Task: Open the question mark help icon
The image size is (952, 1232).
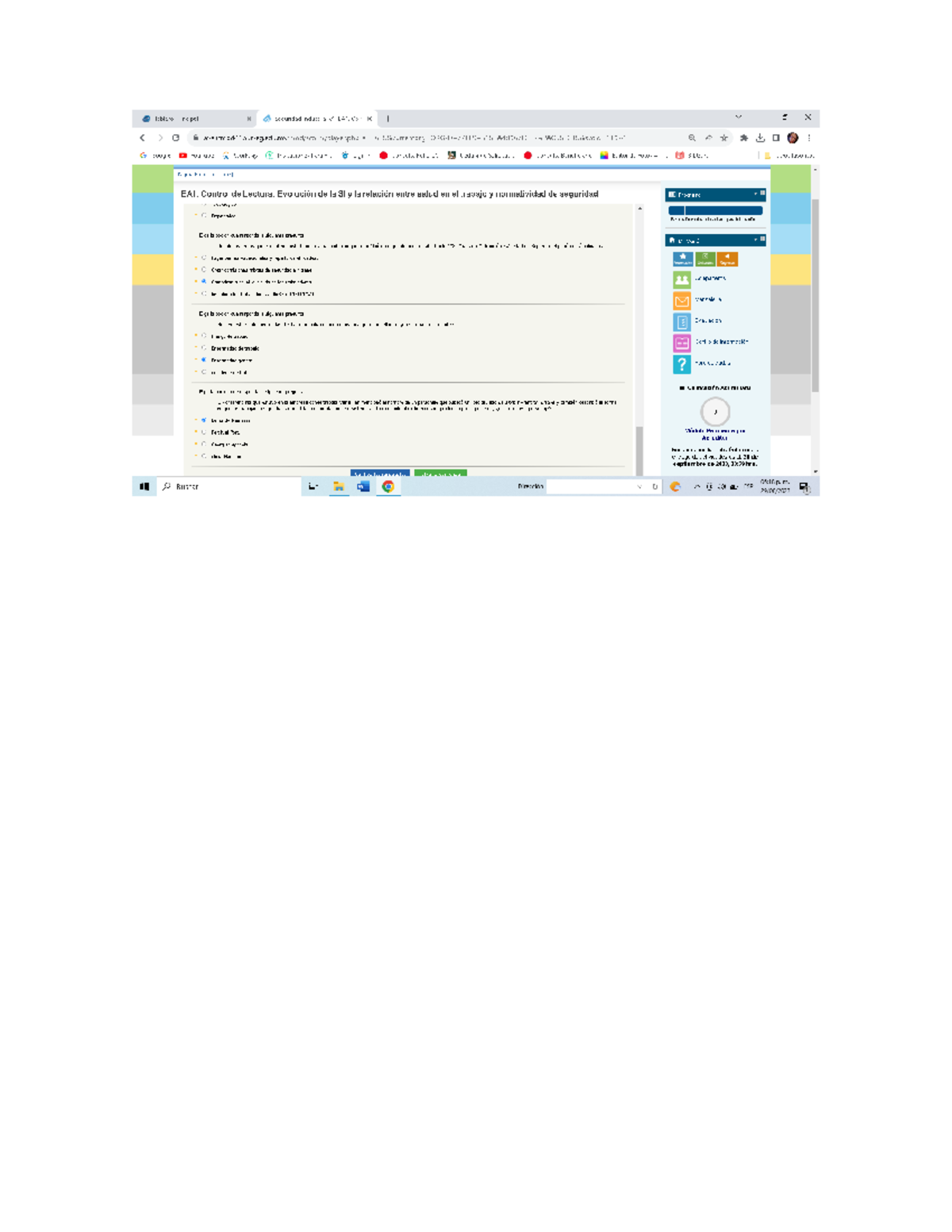Action: pos(681,364)
